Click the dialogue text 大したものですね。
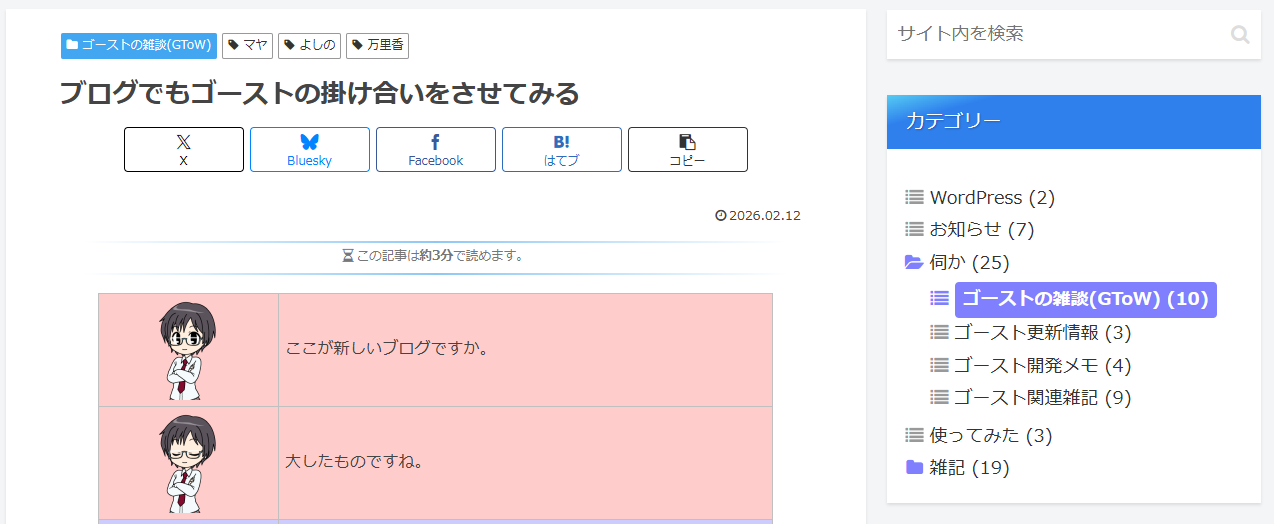 tap(355, 462)
